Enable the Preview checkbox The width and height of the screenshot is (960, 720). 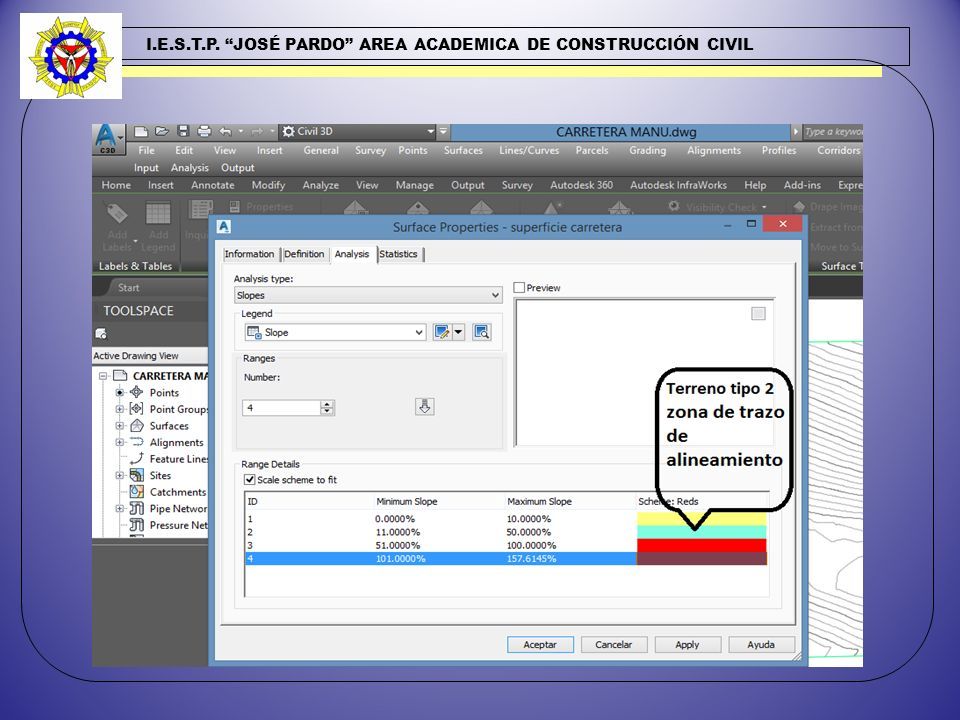tap(519, 287)
